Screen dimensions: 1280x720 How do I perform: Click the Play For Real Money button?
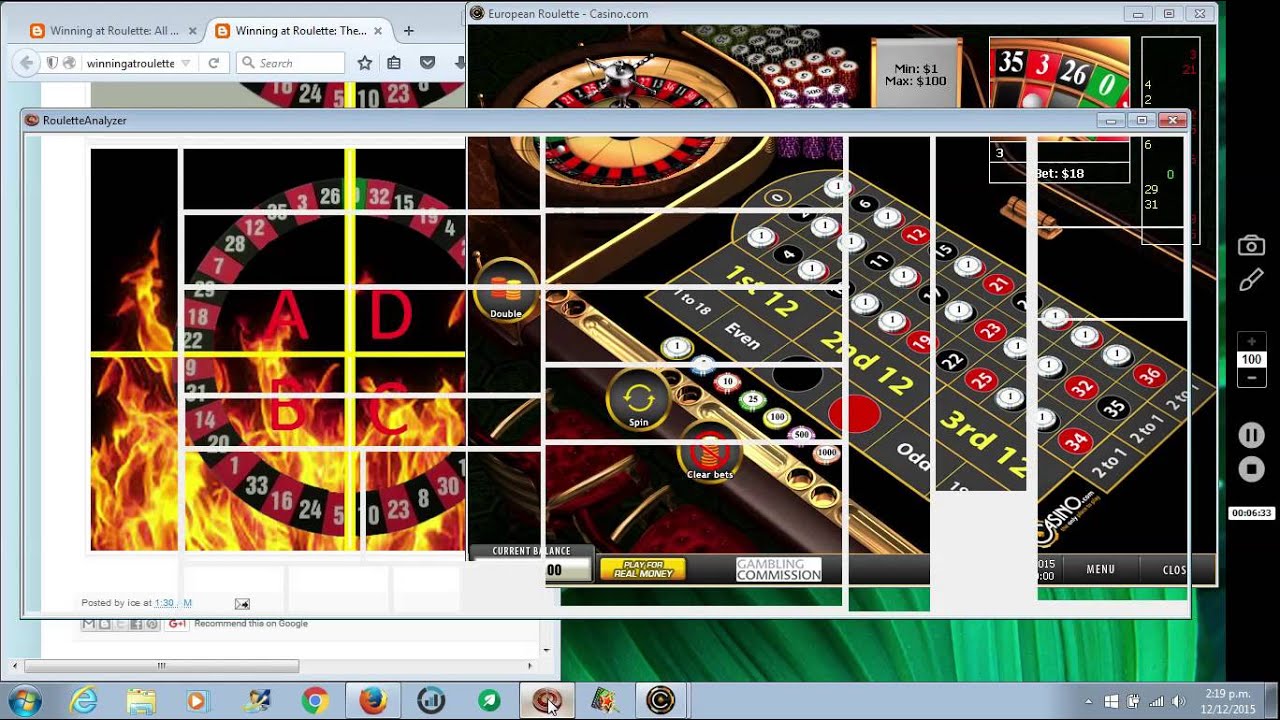click(x=643, y=570)
